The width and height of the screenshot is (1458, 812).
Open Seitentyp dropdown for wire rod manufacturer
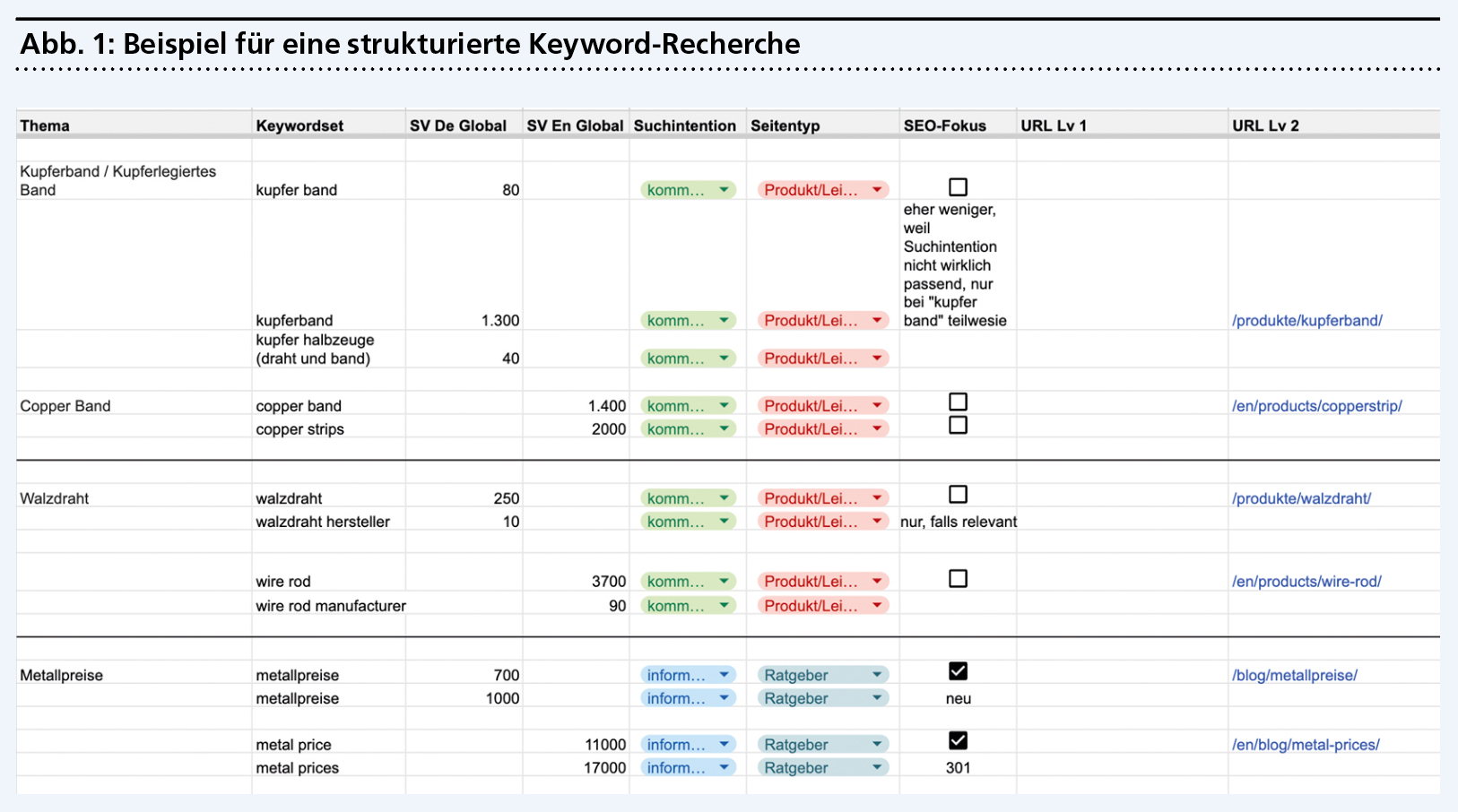(x=877, y=606)
